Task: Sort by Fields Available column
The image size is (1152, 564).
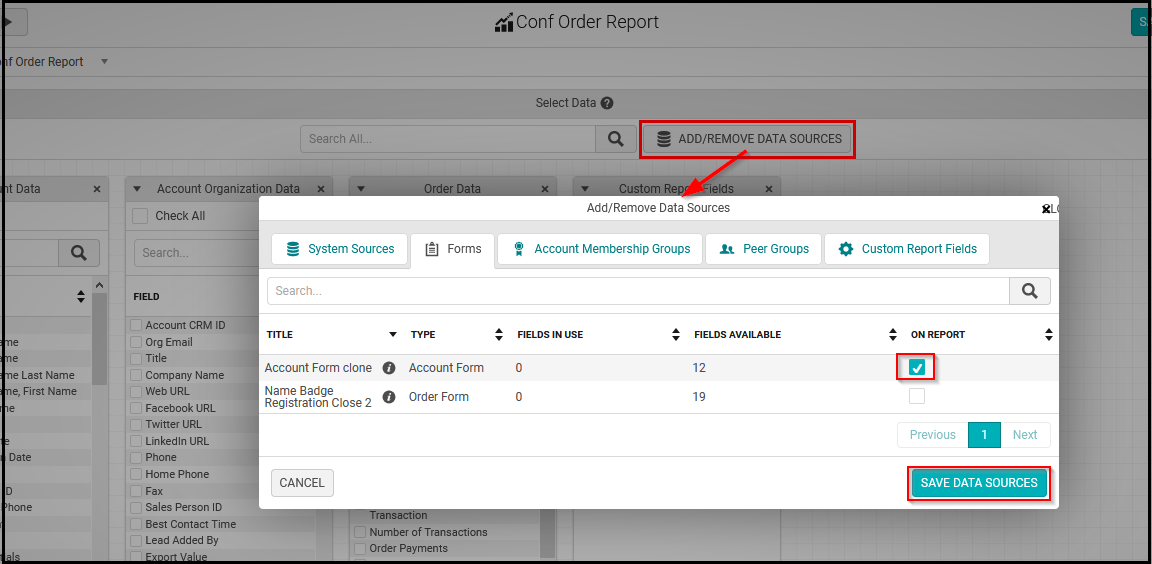Action: tap(893, 335)
